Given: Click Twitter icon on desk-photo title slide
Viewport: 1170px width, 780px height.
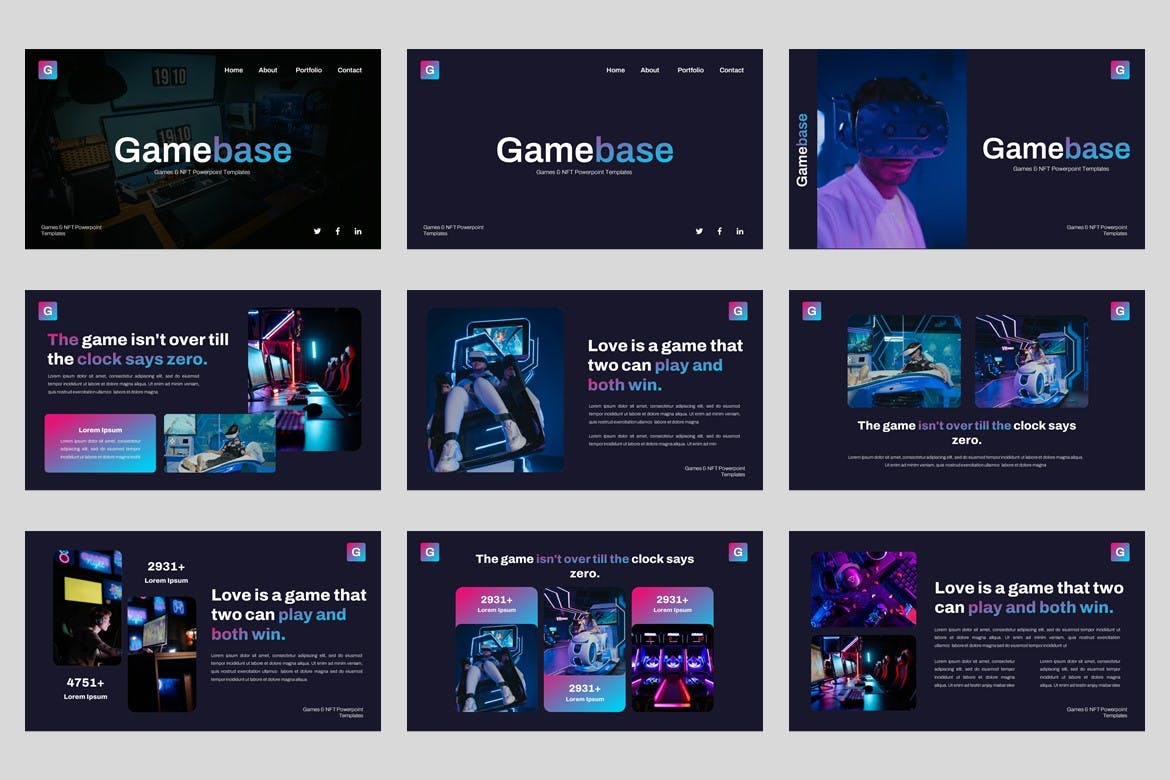Looking at the screenshot, I should coord(317,231).
